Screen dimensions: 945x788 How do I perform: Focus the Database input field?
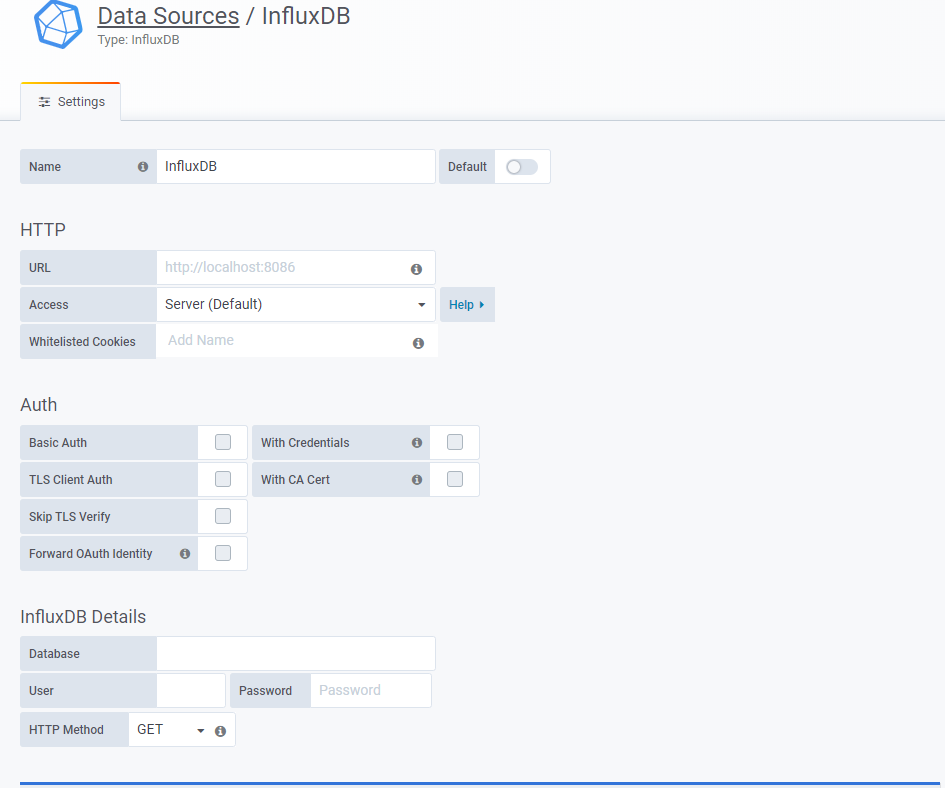(x=295, y=654)
